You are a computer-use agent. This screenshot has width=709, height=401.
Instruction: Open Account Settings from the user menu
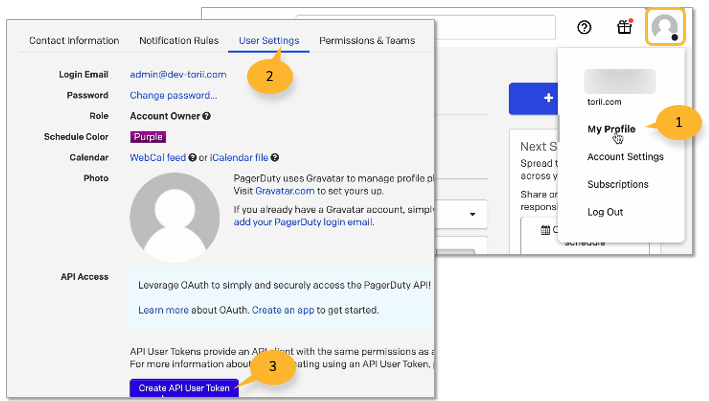625,157
